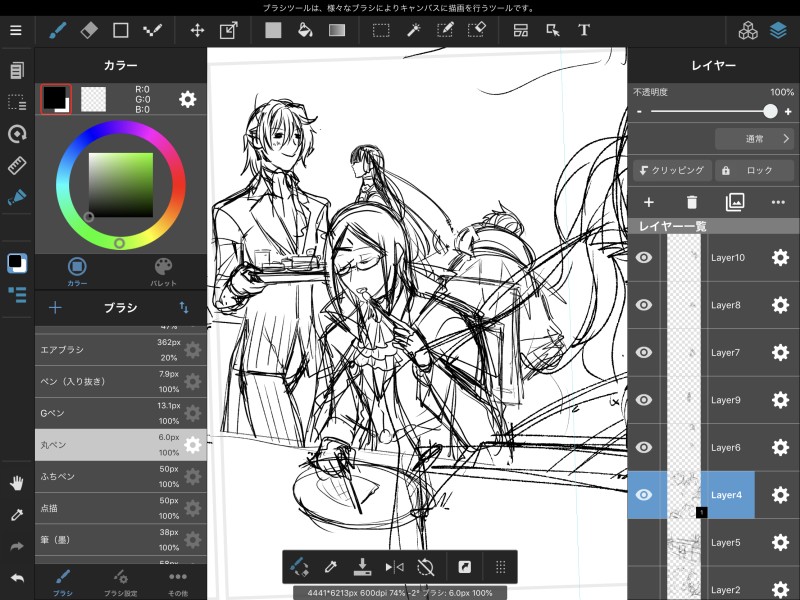Open エアブラシ brush settings gear
This screenshot has height=600, width=800.
coord(192,350)
